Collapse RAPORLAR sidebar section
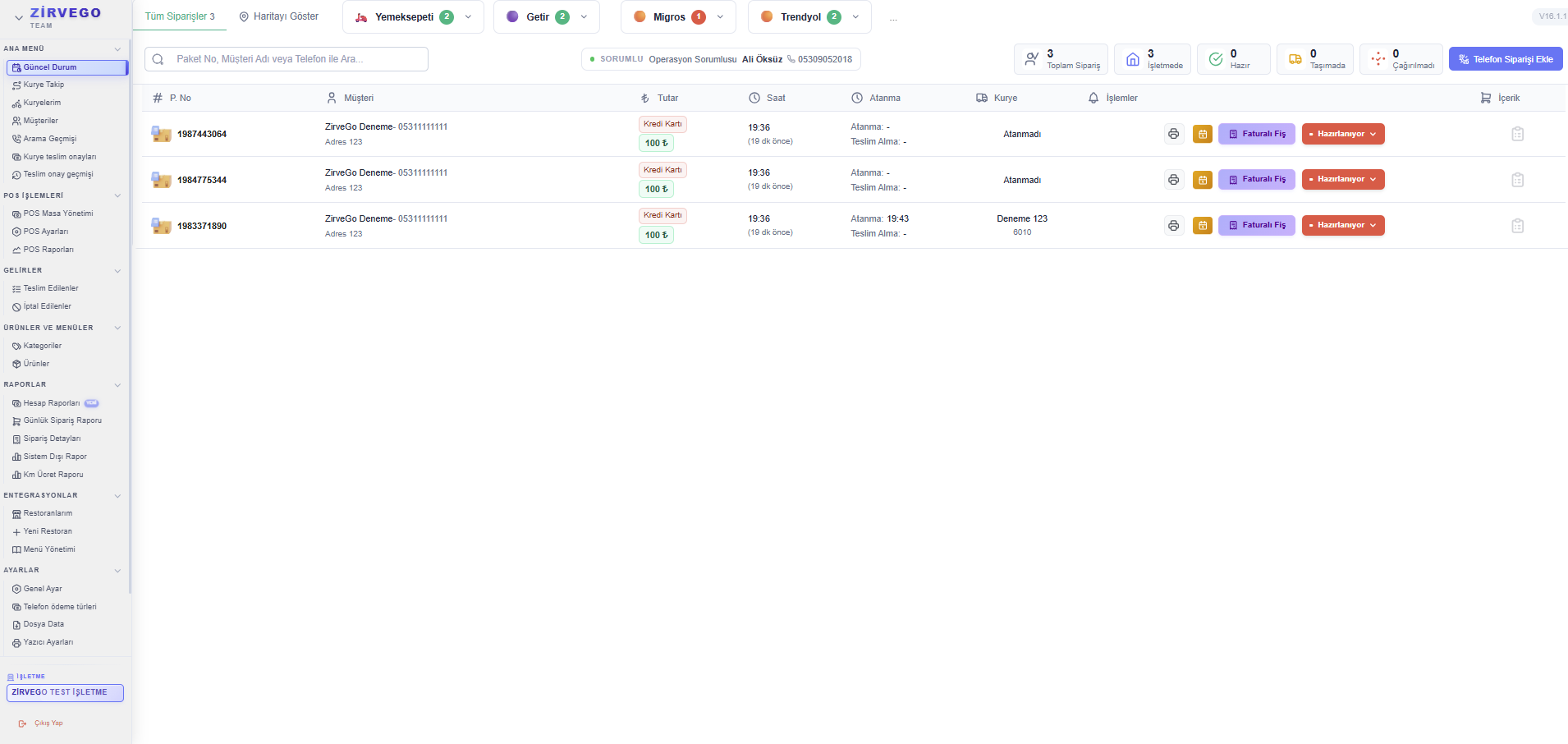 pos(117,385)
